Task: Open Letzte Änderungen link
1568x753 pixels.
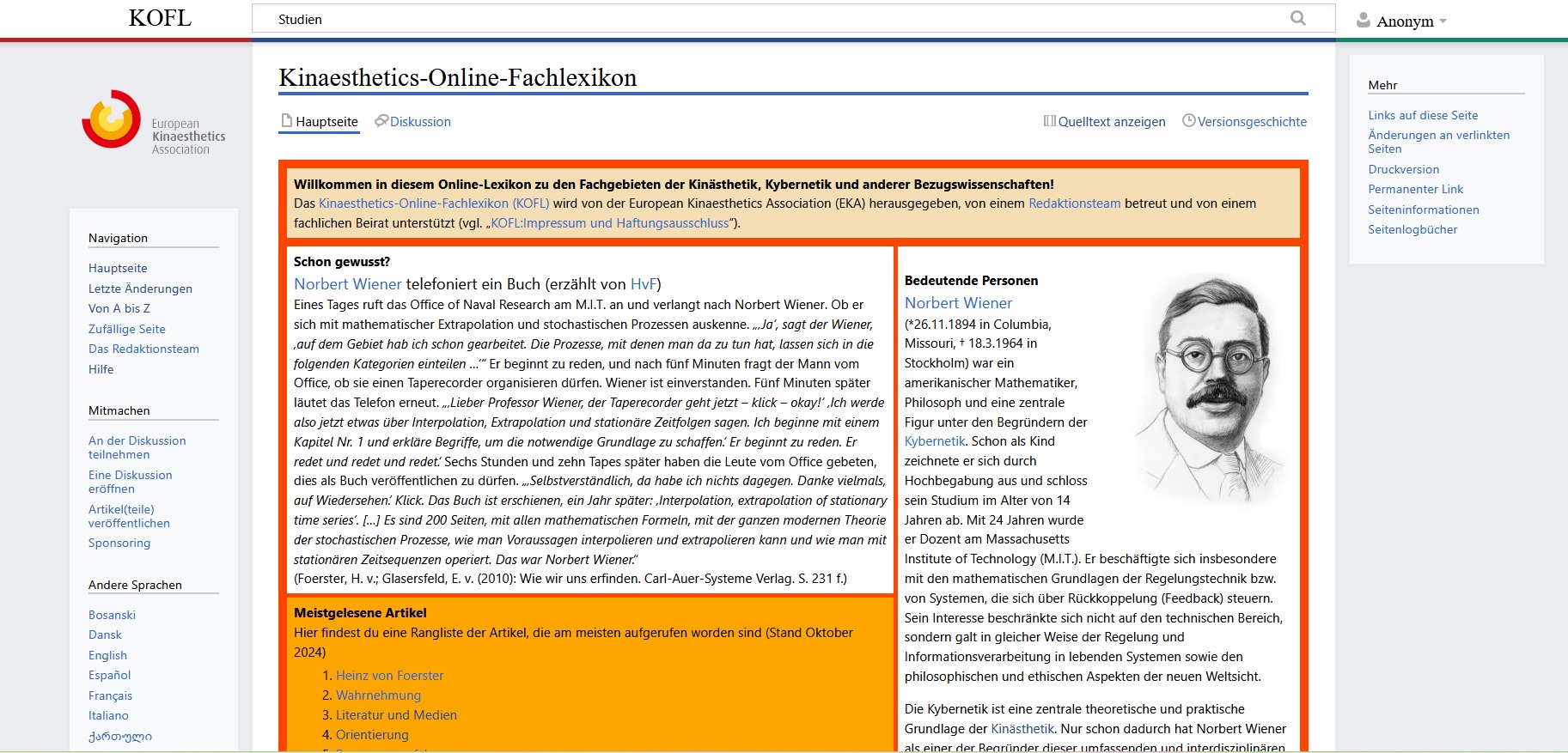Action: point(140,288)
